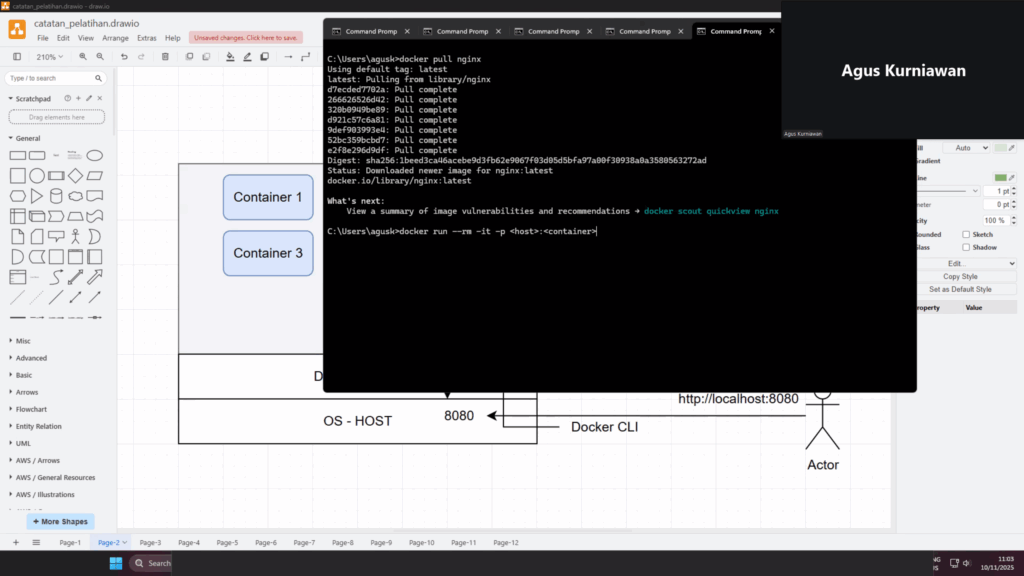
Task: Click the green line color swatch
Action: [x=1001, y=177]
